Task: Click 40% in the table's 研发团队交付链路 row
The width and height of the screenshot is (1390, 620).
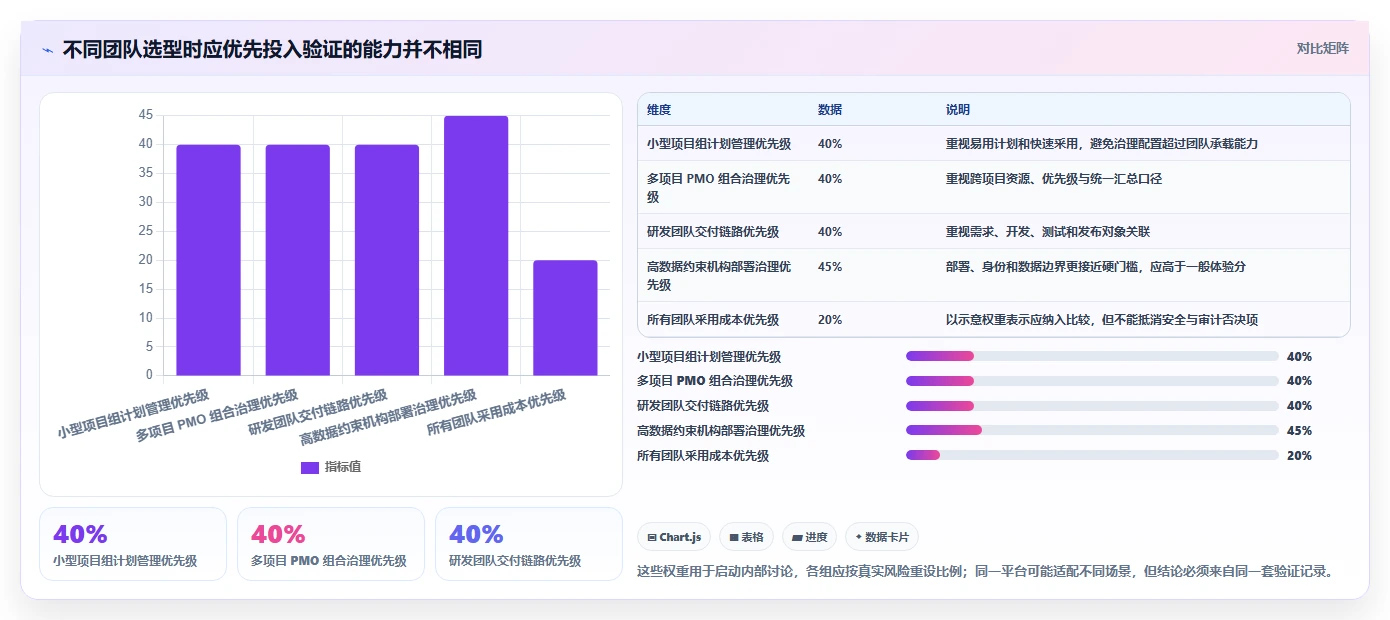Action: tap(830, 232)
